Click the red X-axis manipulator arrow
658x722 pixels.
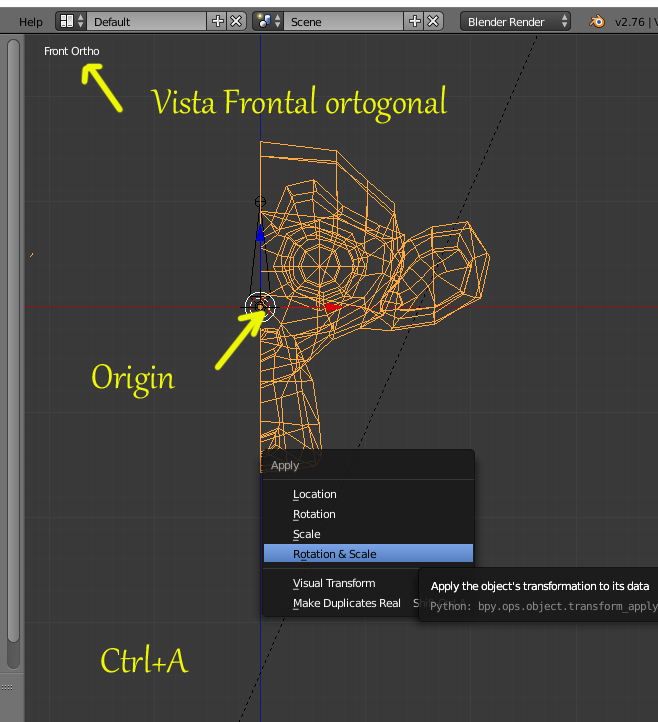click(333, 307)
